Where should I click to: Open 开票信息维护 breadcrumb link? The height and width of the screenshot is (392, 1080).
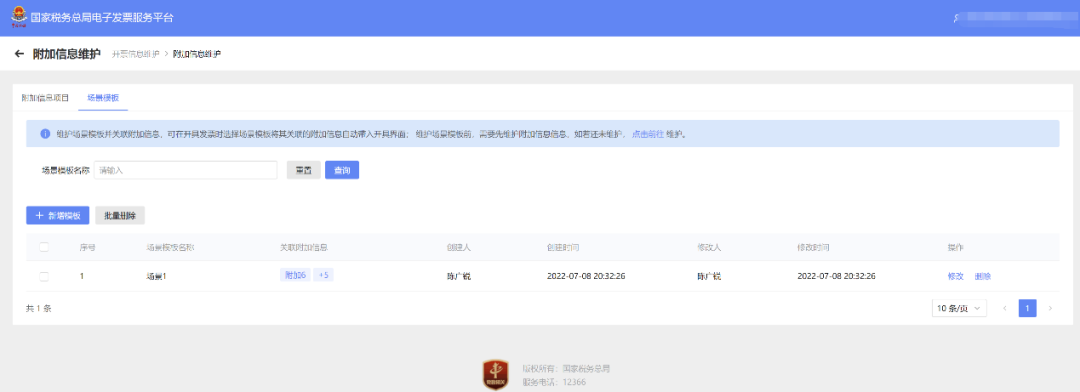136,54
